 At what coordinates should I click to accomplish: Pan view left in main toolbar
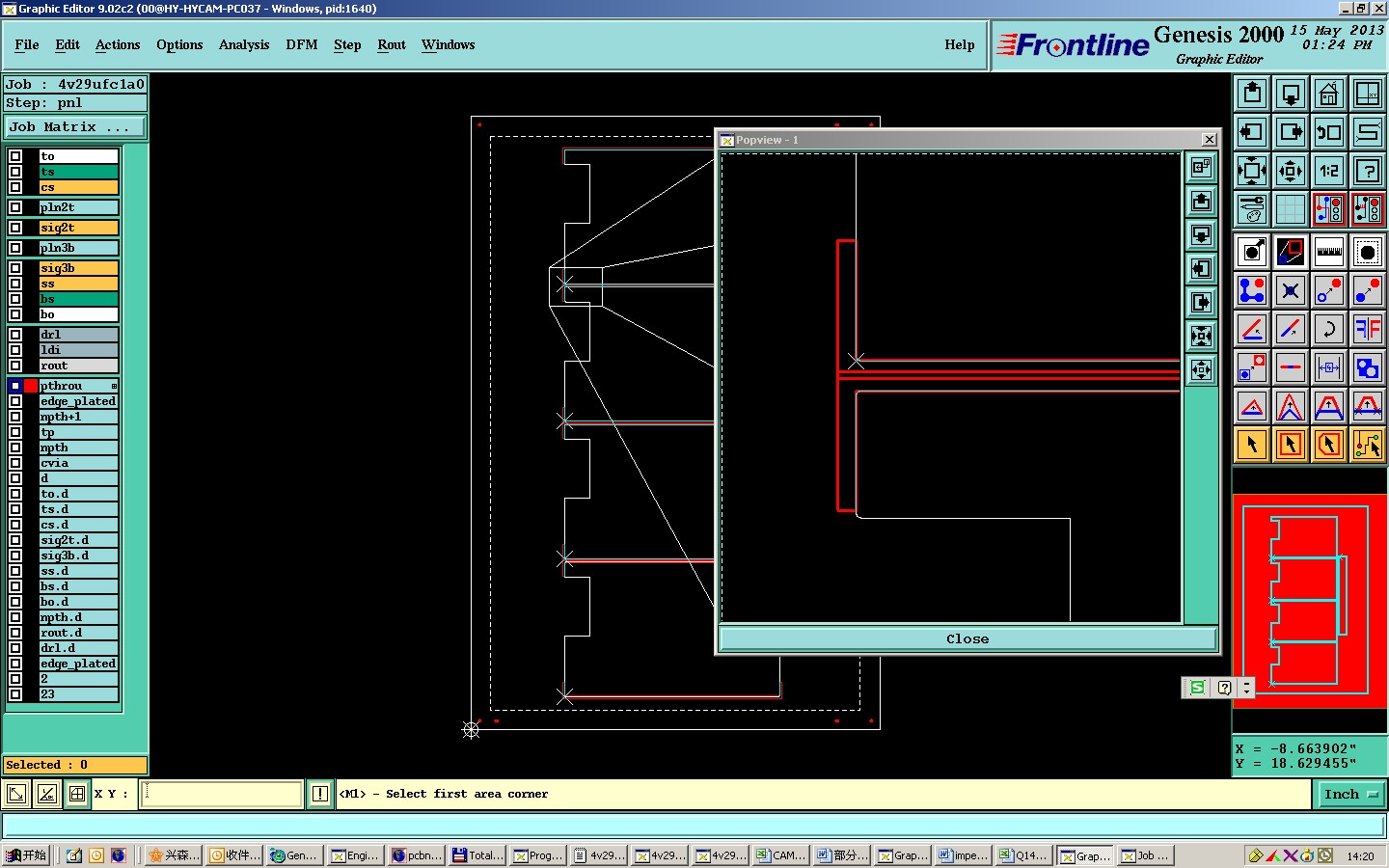tap(1252, 132)
